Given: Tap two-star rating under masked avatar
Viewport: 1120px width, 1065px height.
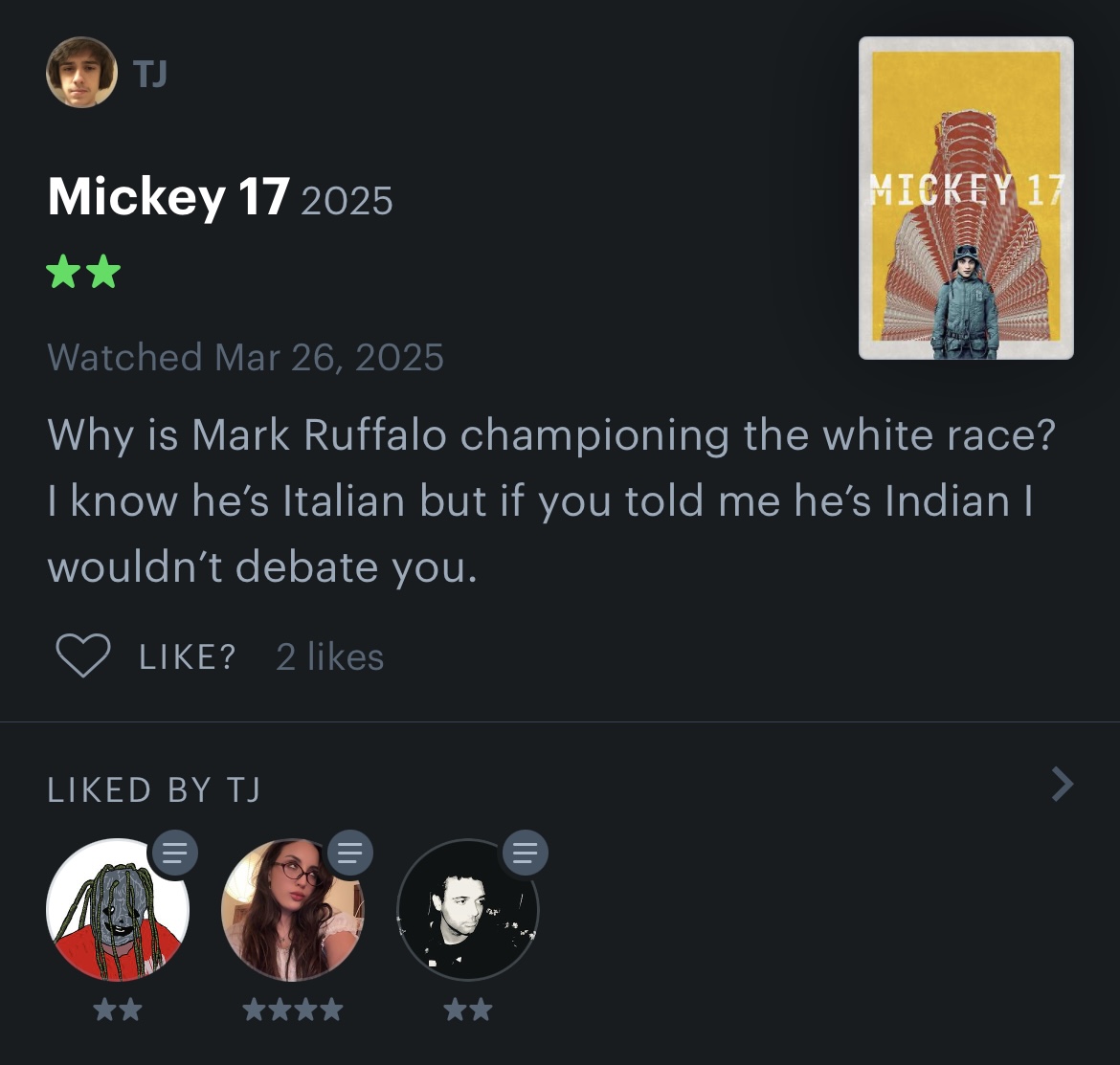Looking at the screenshot, I should [118, 1010].
